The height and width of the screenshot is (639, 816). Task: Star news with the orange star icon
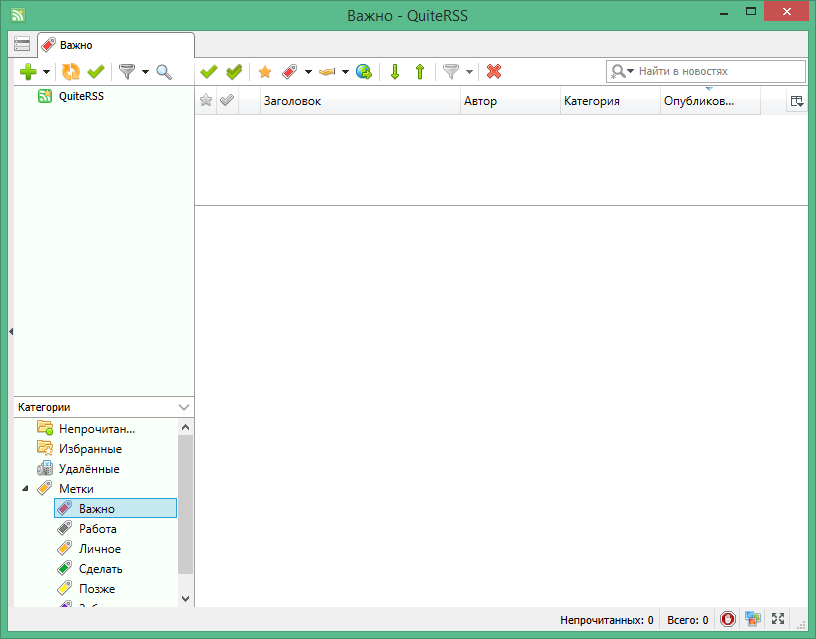click(265, 72)
